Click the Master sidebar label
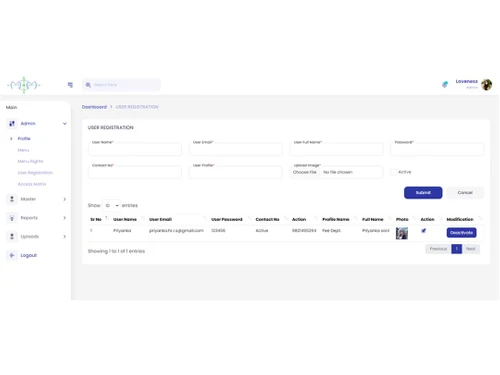Viewport: 500px width, 375px height. coord(28,199)
